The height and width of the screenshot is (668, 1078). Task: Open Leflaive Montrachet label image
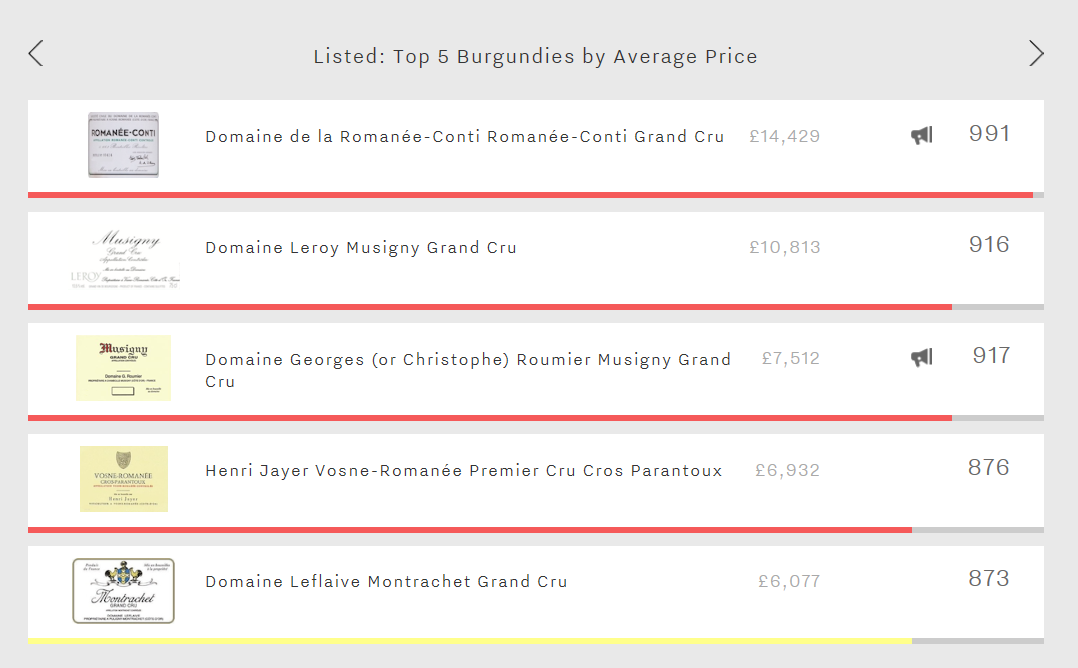(x=124, y=591)
